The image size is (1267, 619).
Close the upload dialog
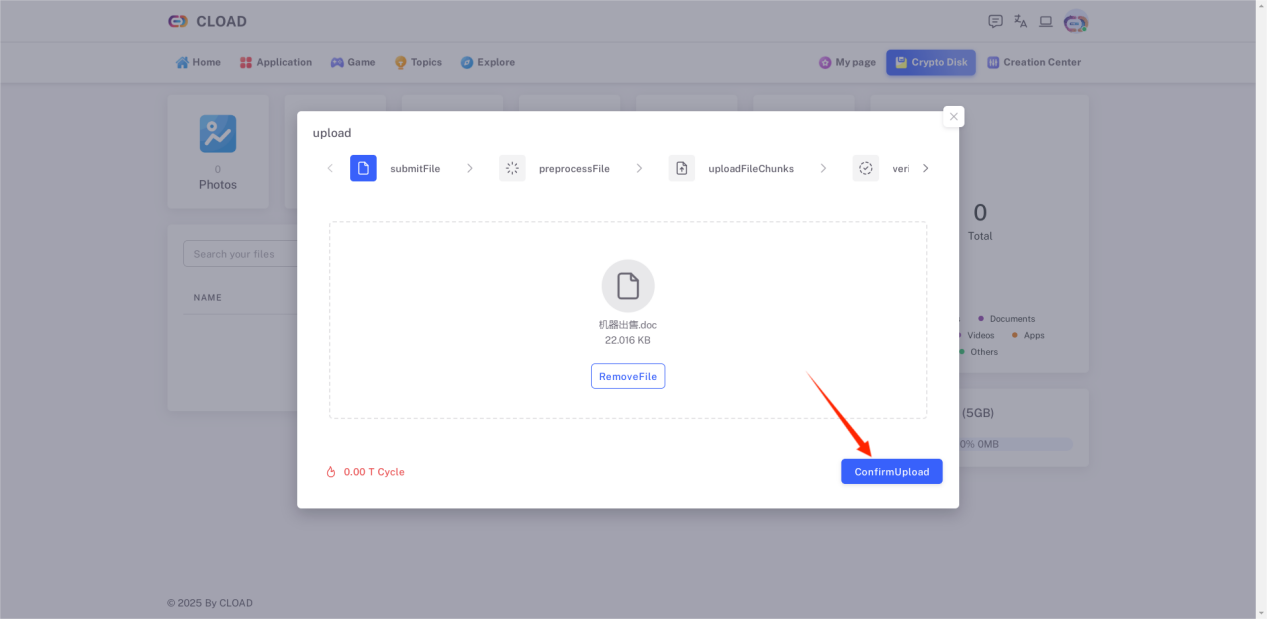[x=954, y=117]
